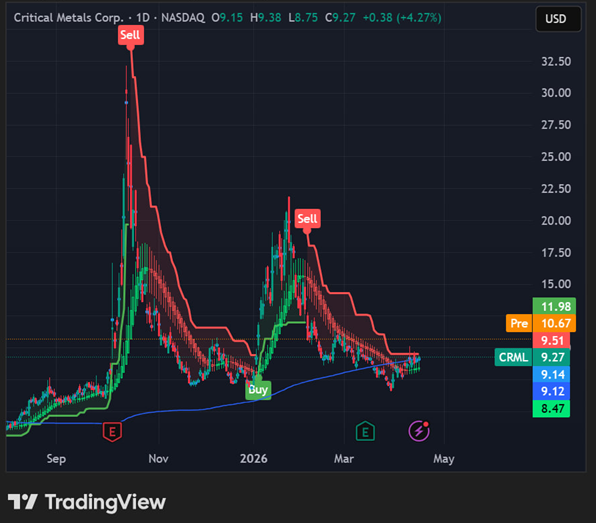The width and height of the screenshot is (598, 523).
Task: Click the 25.00 price axis value
Action: click(x=556, y=157)
